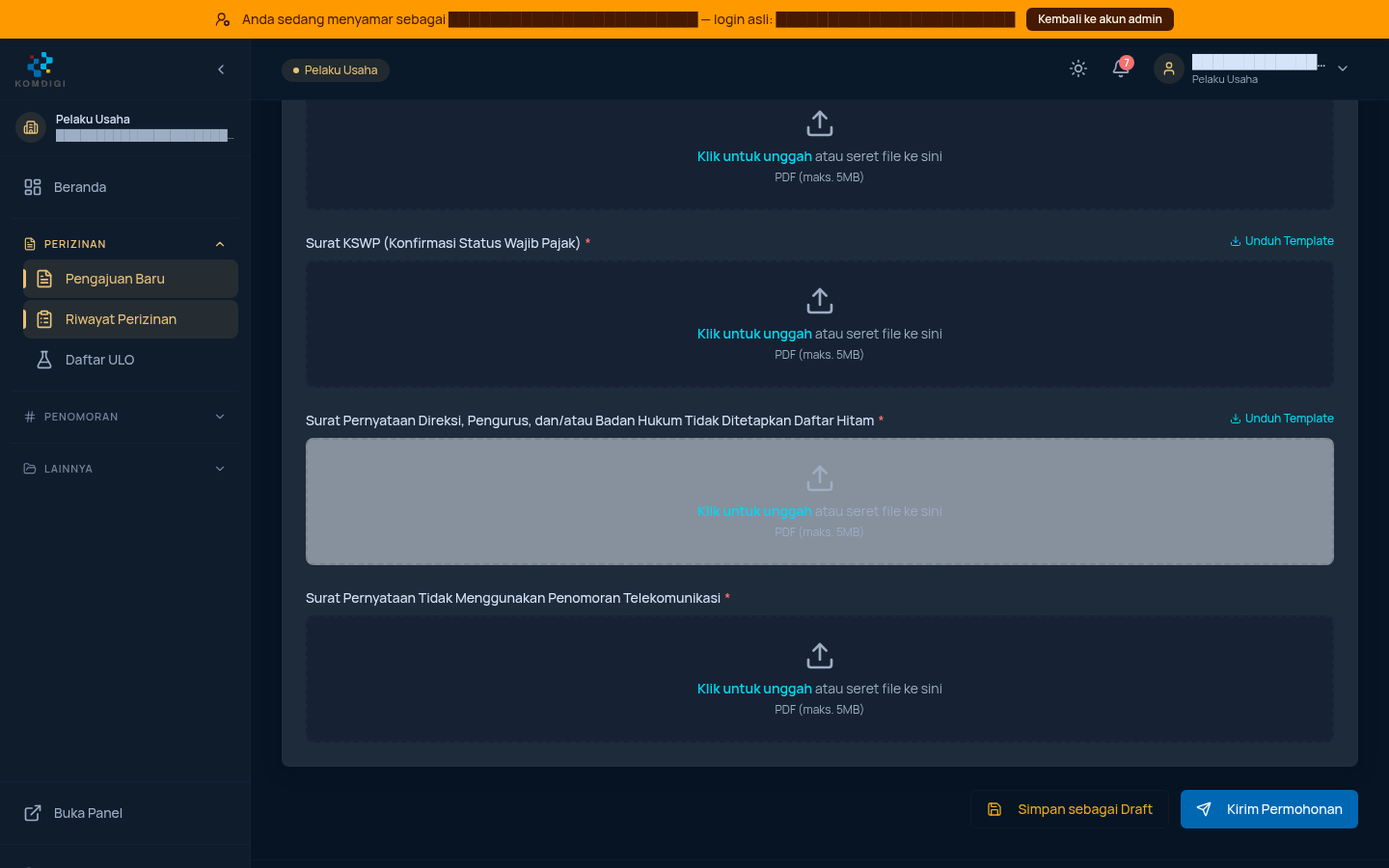
Task: Open Buka Panel external link icon
Action: pyautogui.click(x=33, y=813)
